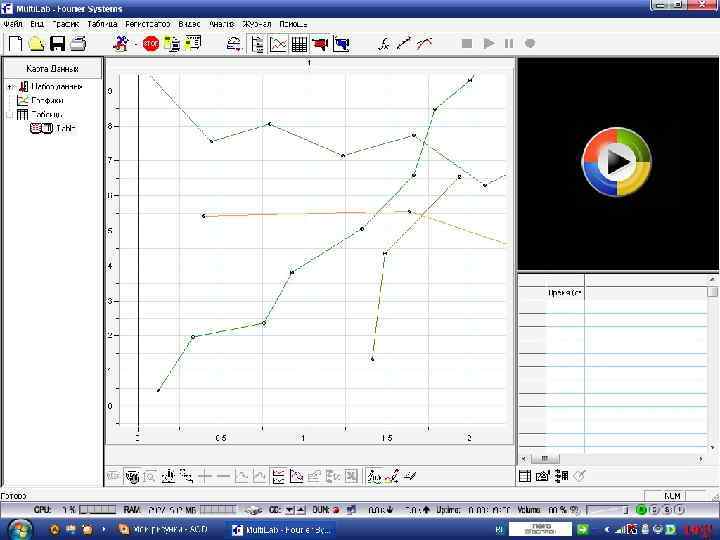The width and height of the screenshot is (720, 540).
Task: Click the gray stop square playback button
Action: (467, 43)
